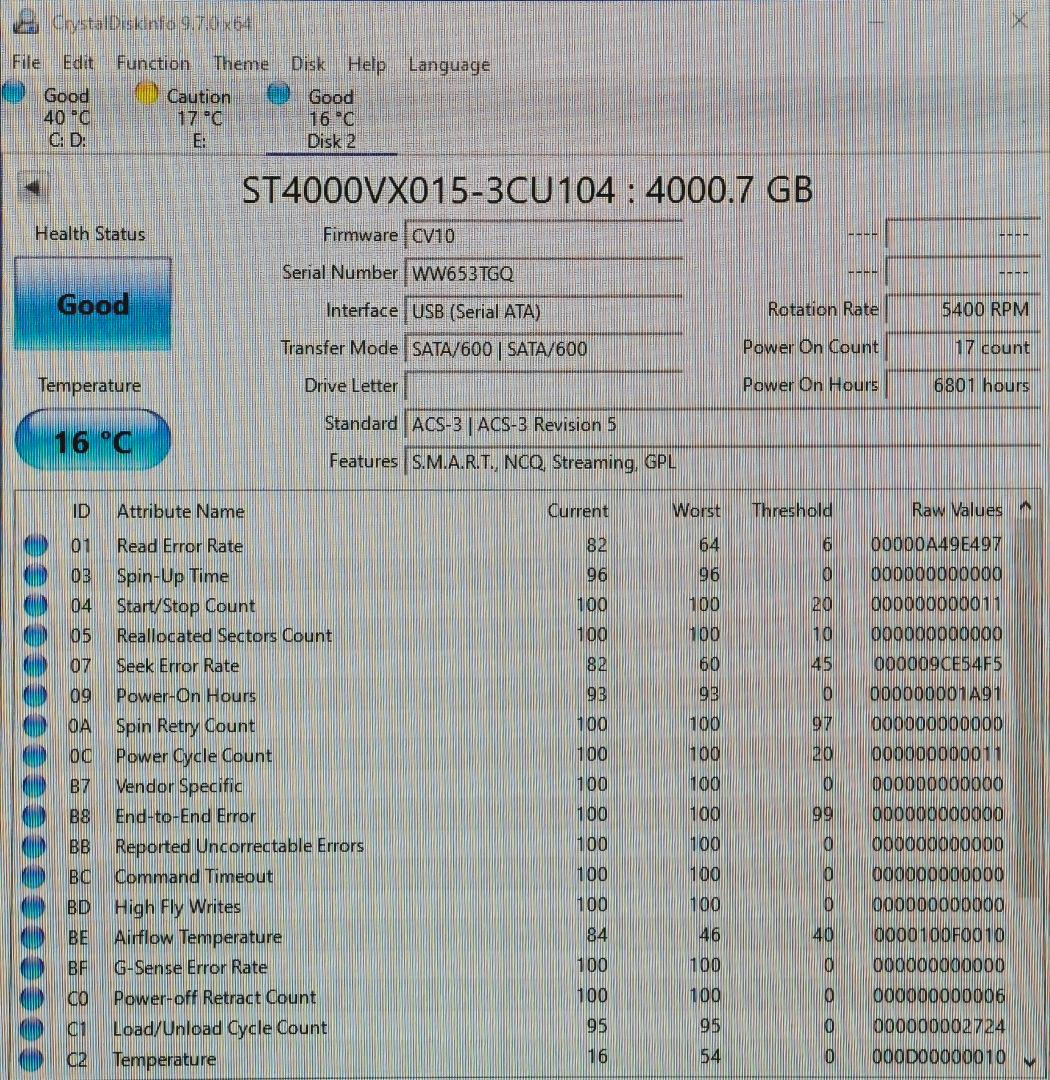
Task: Click the Serial Number field
Action: pyautogui.click(x=545, y=272)
